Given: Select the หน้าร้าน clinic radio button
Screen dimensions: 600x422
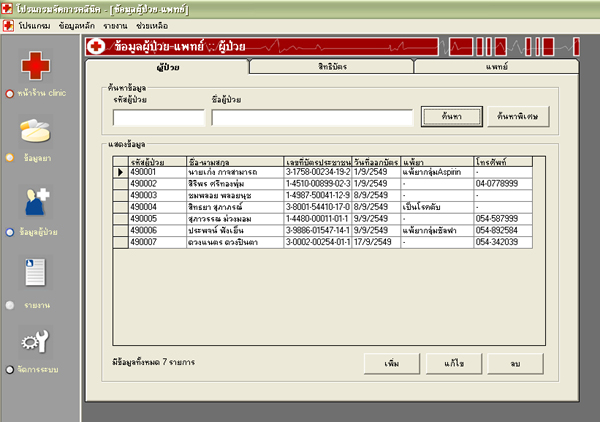Looking at the screenshot, I should coord(10,93).
